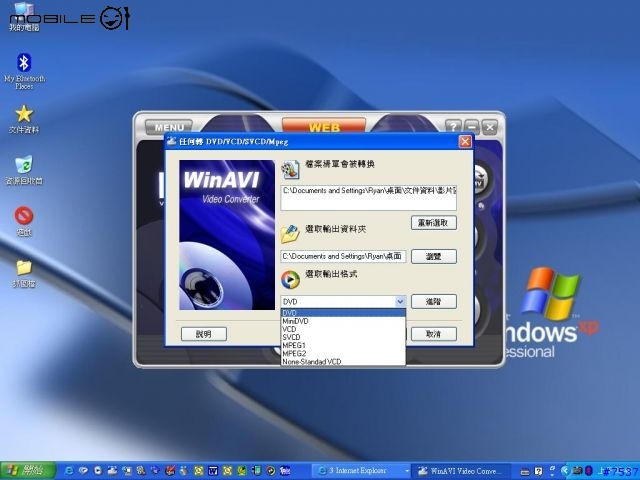640x480 pixels.
Task: Choose VCD in the format list
Action: pyautogui.click(x=343, y=329)
